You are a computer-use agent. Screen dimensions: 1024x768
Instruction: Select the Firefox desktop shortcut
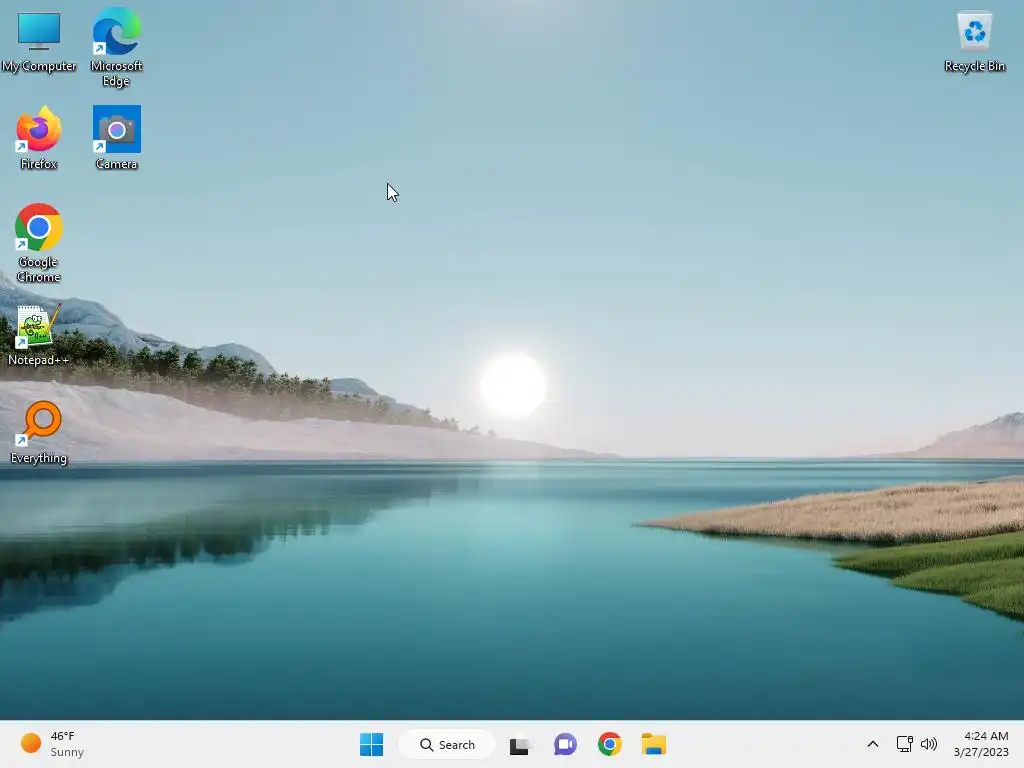pyautogui.click(x=39, y=138)
